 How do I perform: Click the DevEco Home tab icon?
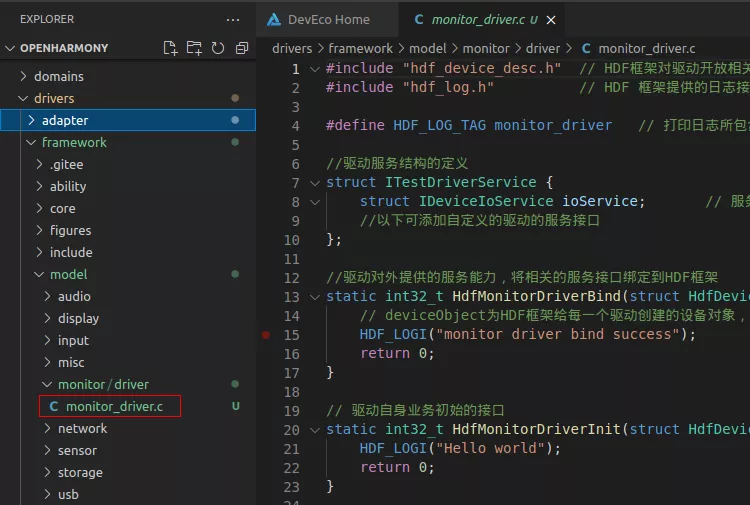tap(274, 20)
